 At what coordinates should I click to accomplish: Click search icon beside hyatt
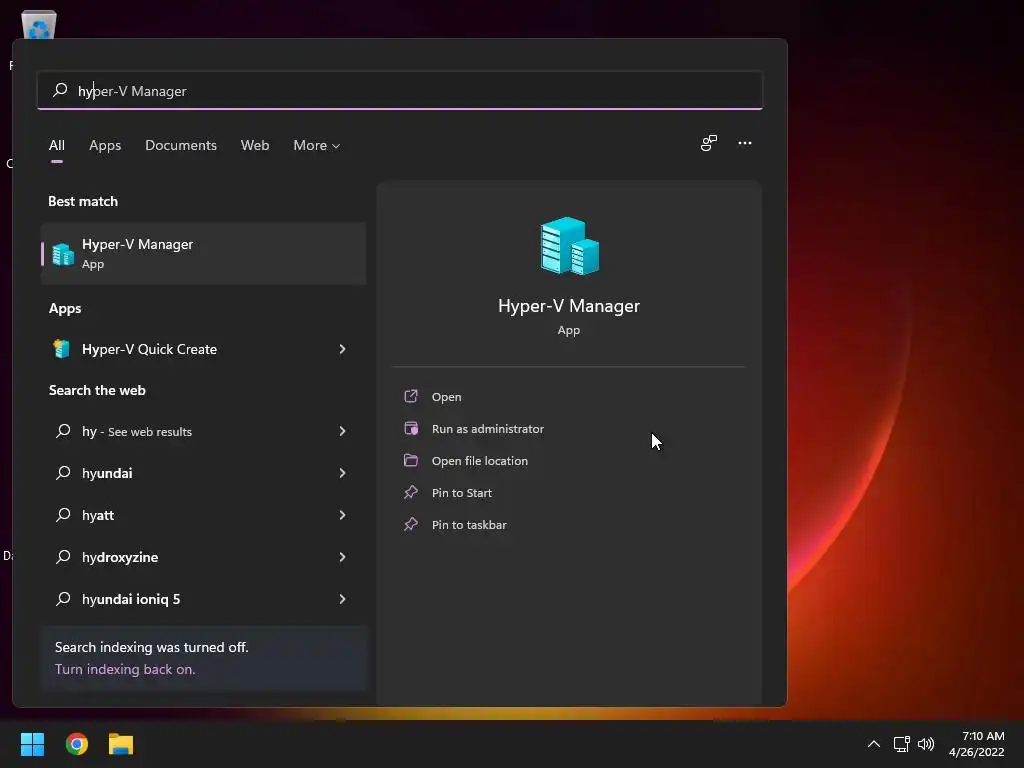coord(63,515)
